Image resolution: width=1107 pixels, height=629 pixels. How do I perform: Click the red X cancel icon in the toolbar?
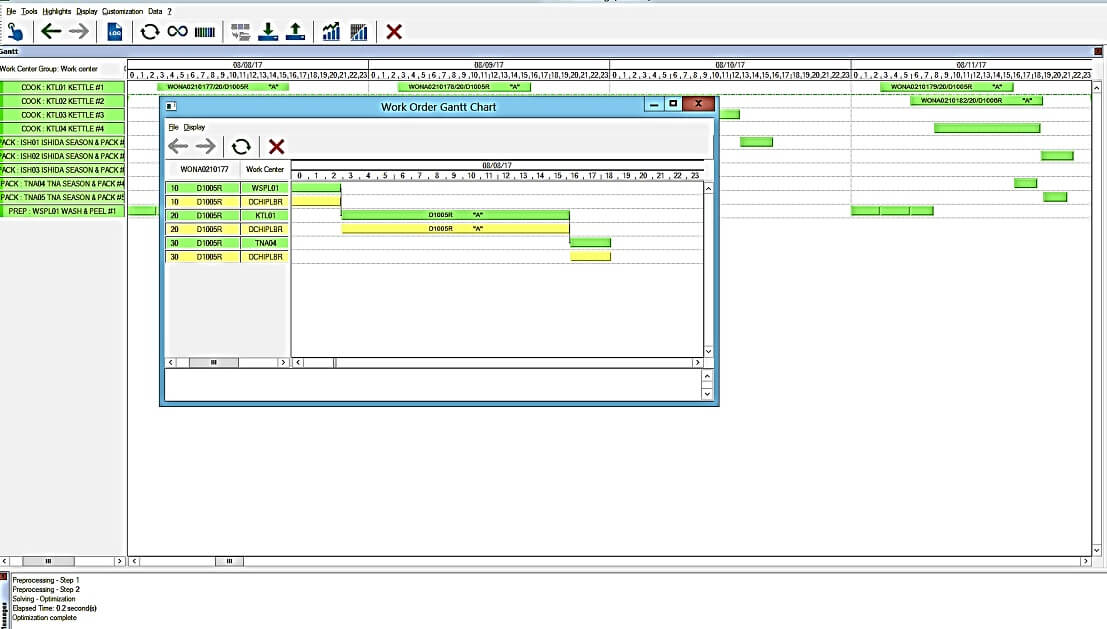click(x=392, y=31)
